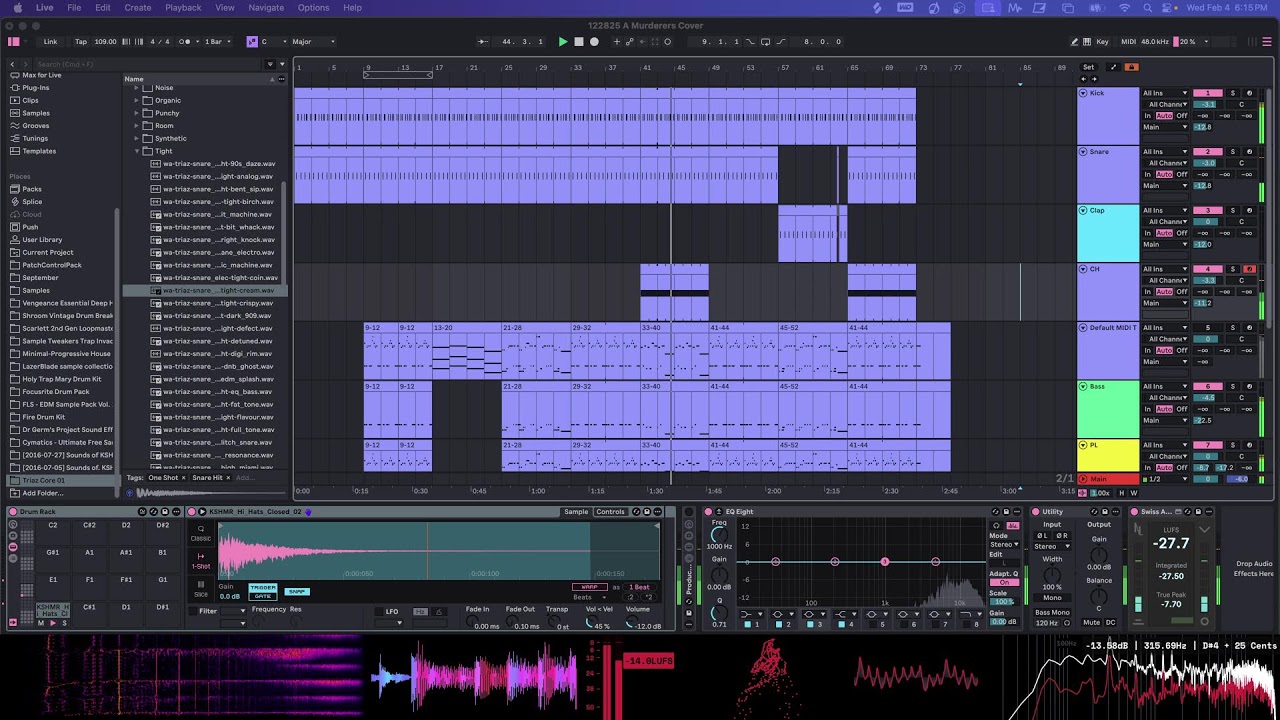Toggle Utility device activator
This screenshot has width=1280, height=720.
(1035, 512)
